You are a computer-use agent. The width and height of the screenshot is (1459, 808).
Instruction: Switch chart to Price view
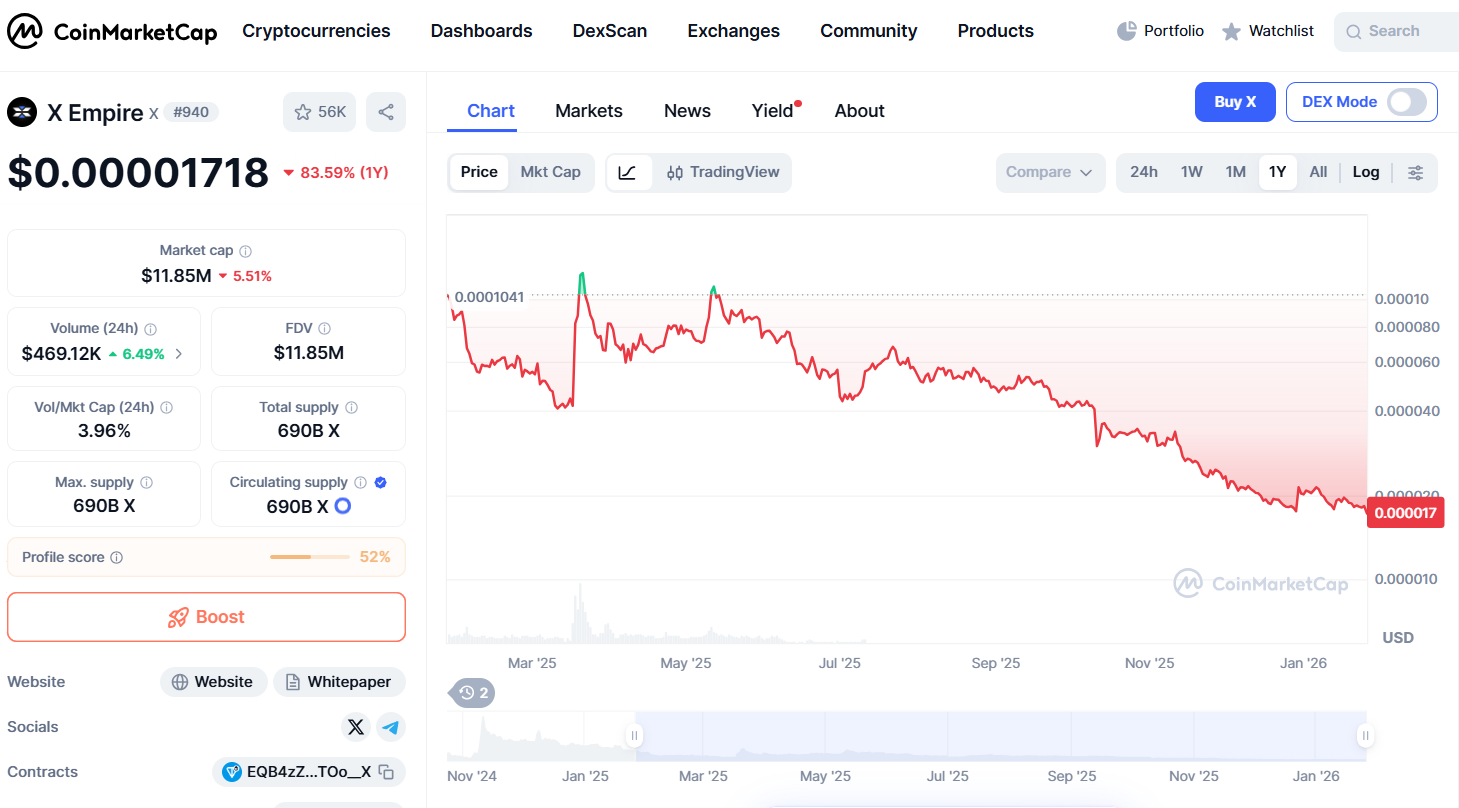(x=479, y=172)
